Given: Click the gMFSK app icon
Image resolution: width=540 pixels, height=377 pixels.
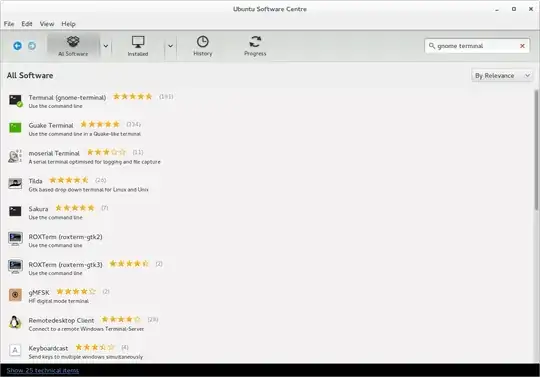Looking at the screenshot, I should point(15,295).
